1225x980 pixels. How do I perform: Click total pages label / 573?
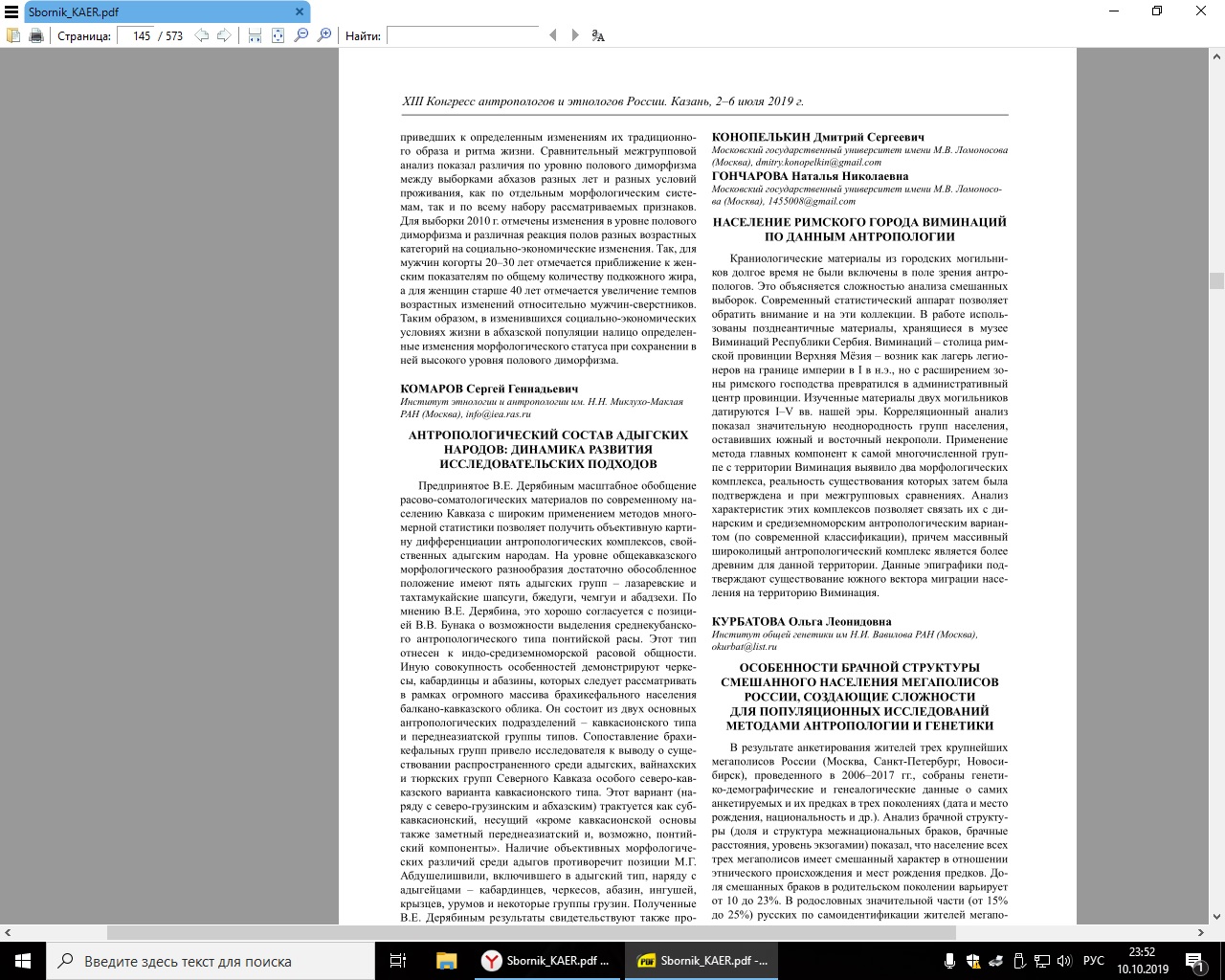(171, 35)
